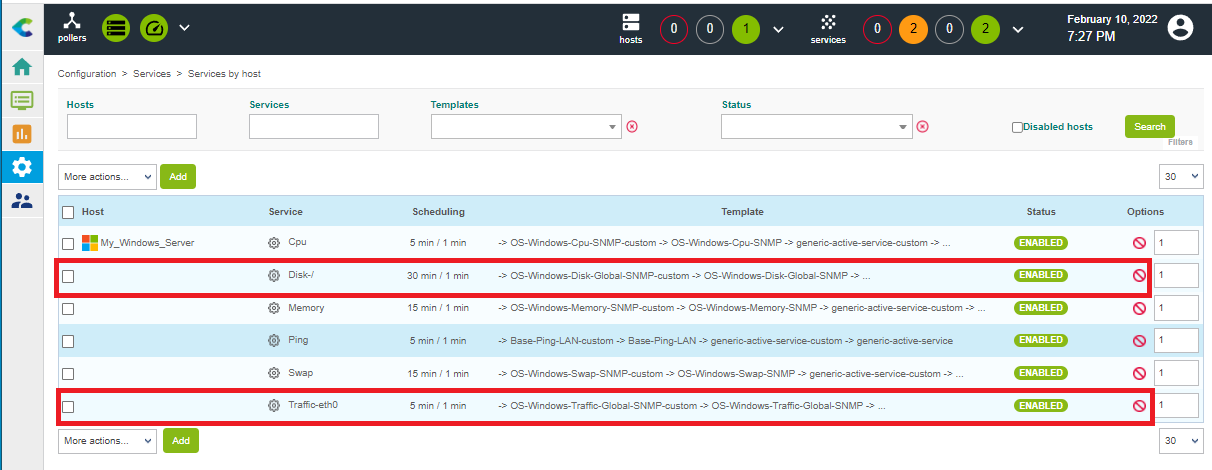Open the Ping service link
This screenshot has height=470, width=1212.
tap(298, 341)
